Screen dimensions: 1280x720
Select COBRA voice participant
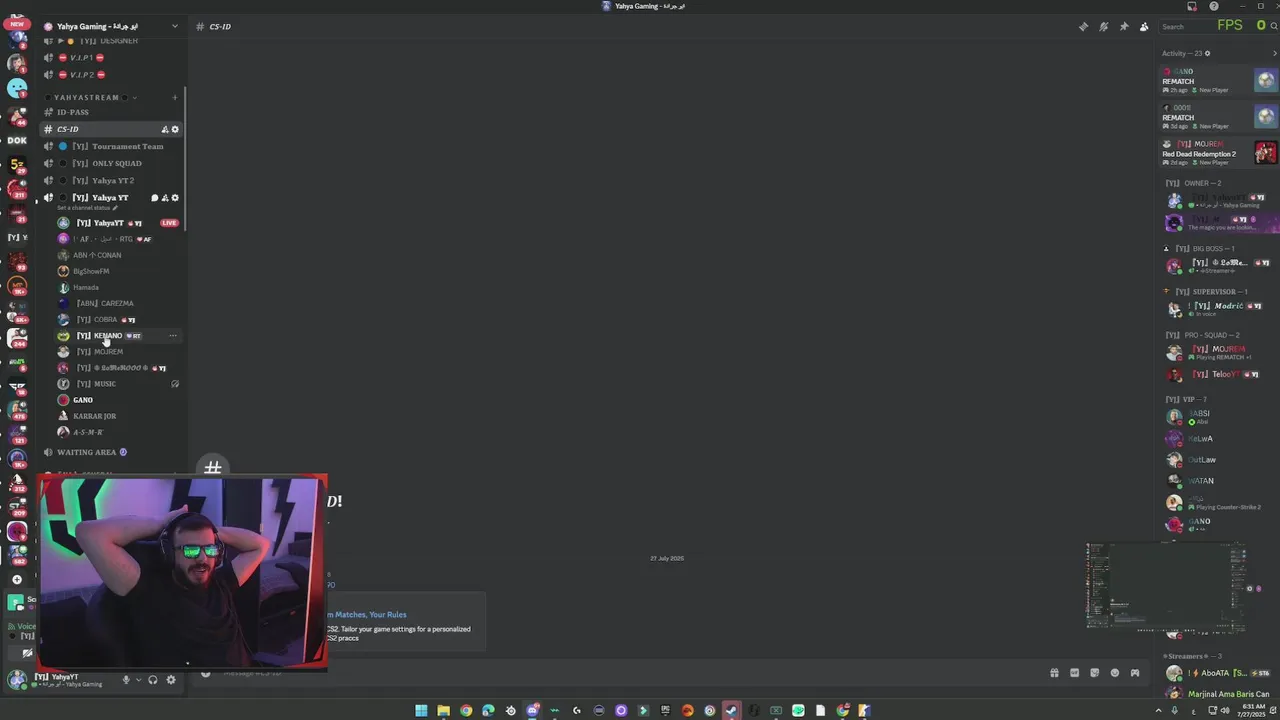pos(117,319)
